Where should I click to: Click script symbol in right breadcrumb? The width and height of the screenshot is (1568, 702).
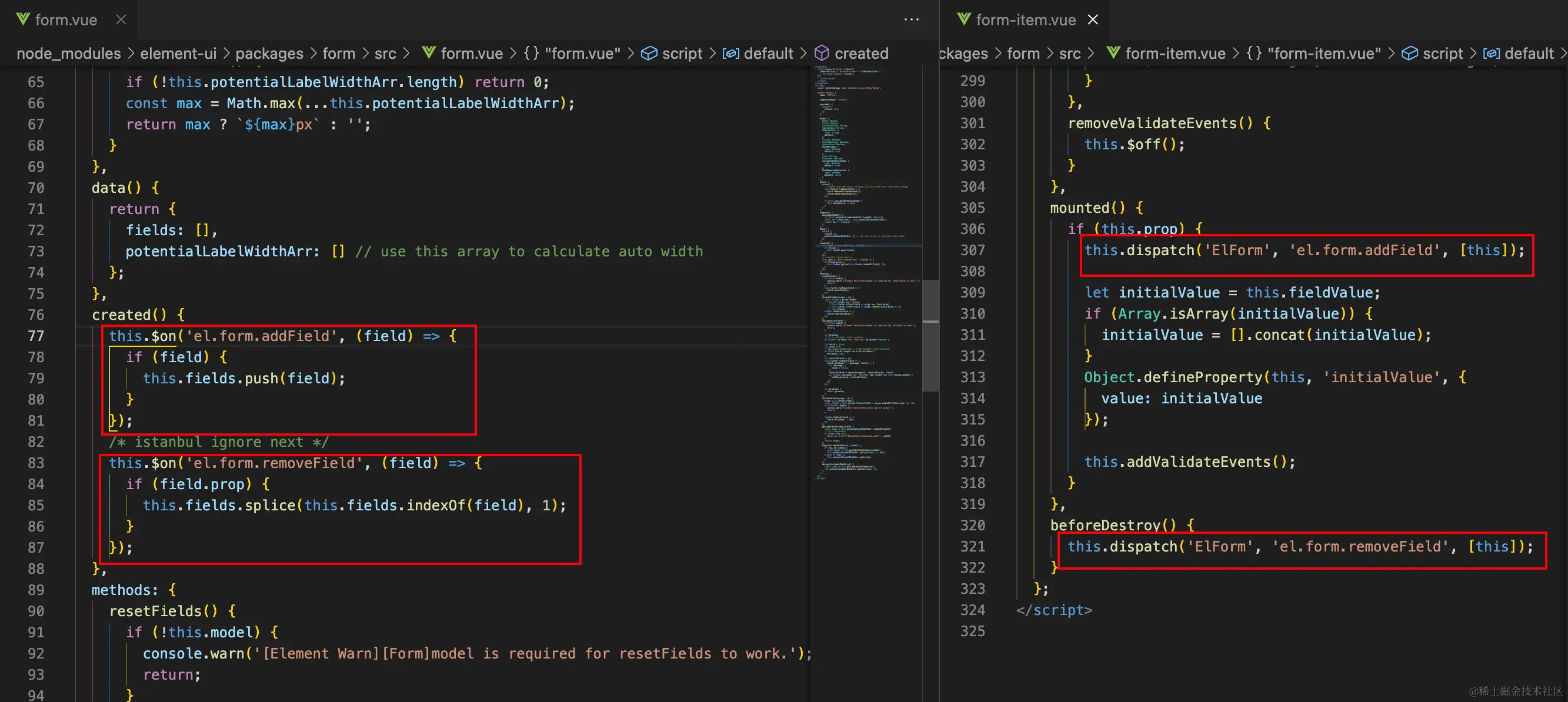1443,54
